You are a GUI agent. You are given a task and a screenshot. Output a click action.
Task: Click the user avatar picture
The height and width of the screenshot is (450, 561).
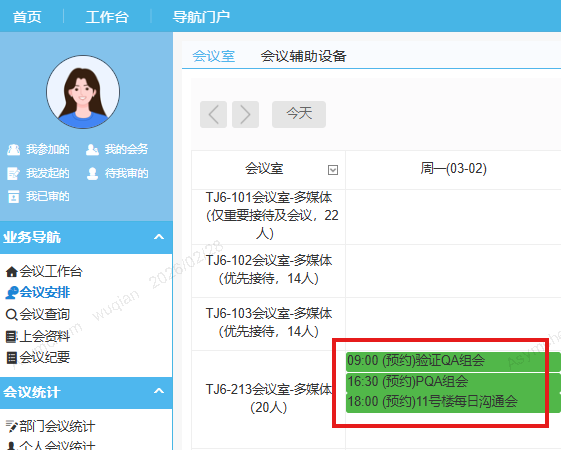pyautogui.click(x=83, y=92)
